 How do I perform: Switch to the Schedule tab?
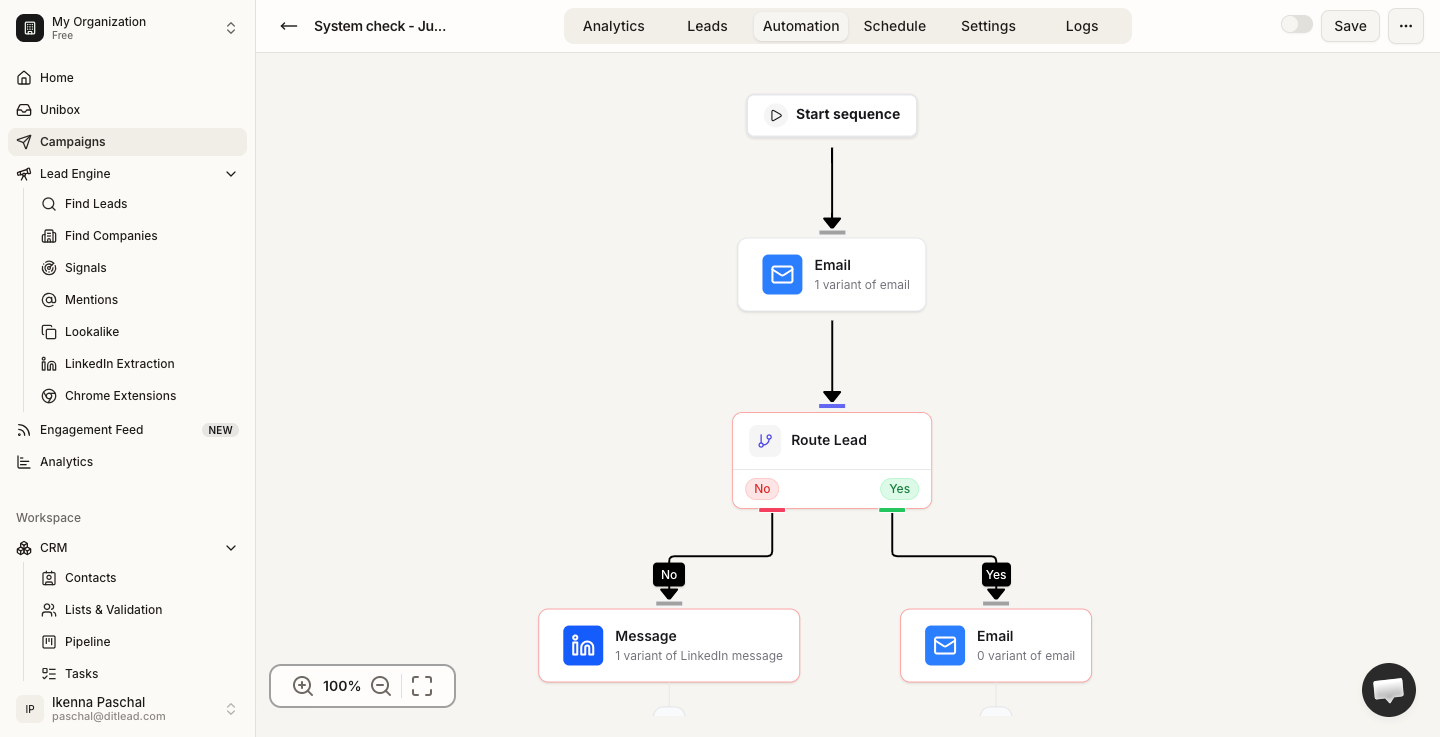(895, 26)
